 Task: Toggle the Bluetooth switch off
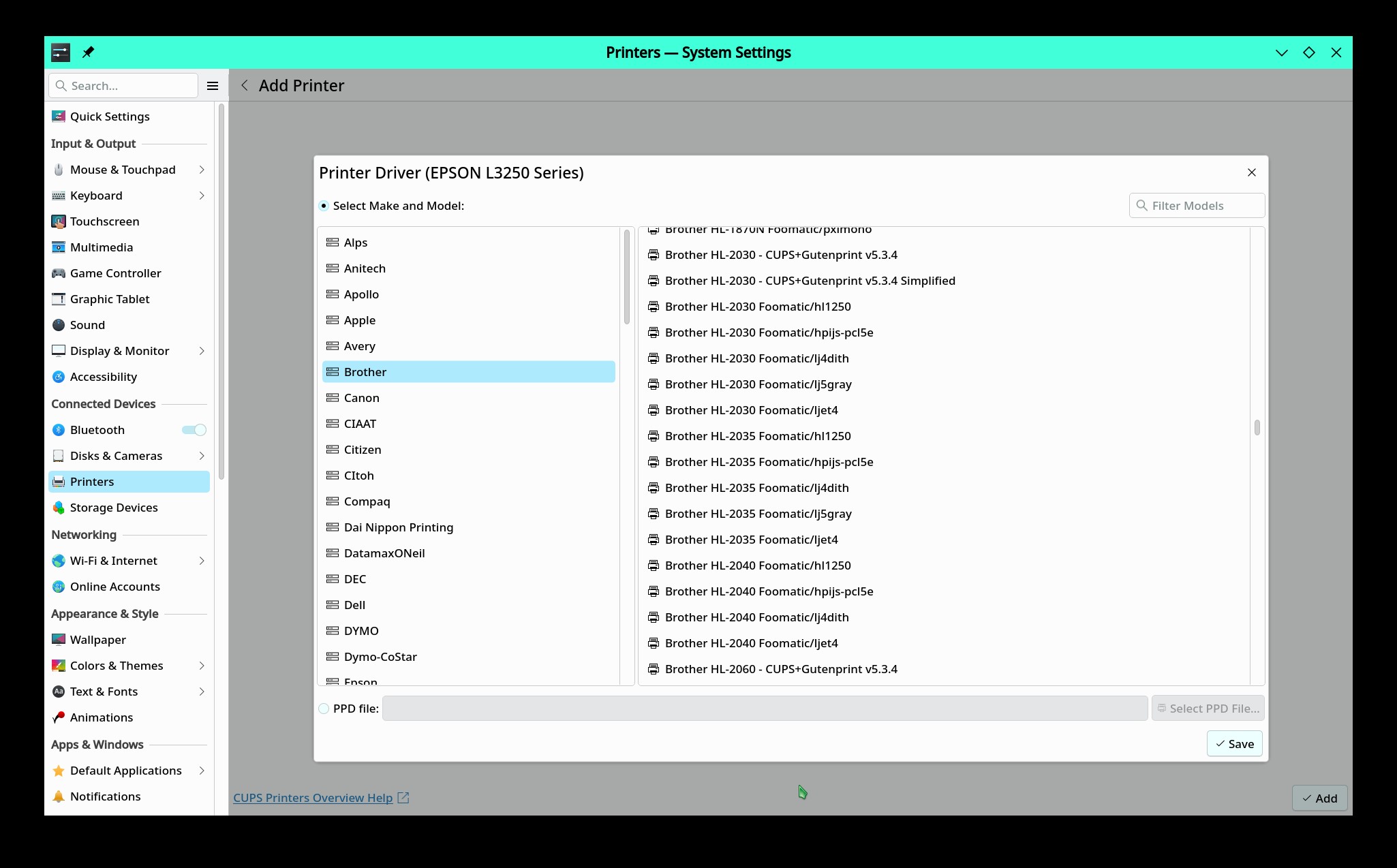click(194, 430)
